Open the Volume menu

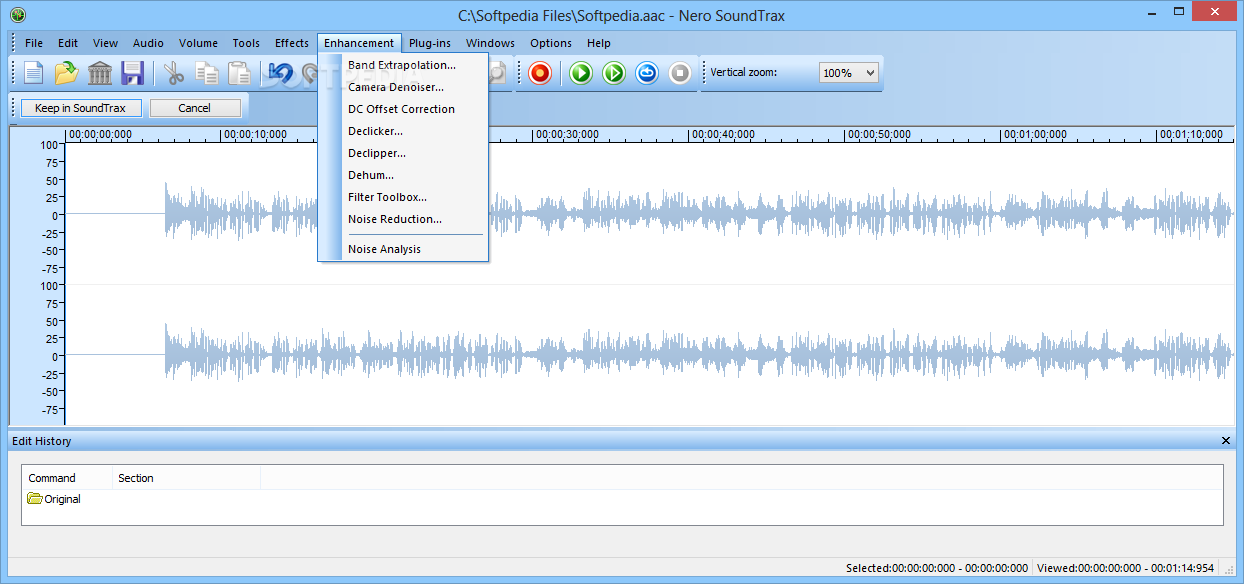tap(198, 43)
